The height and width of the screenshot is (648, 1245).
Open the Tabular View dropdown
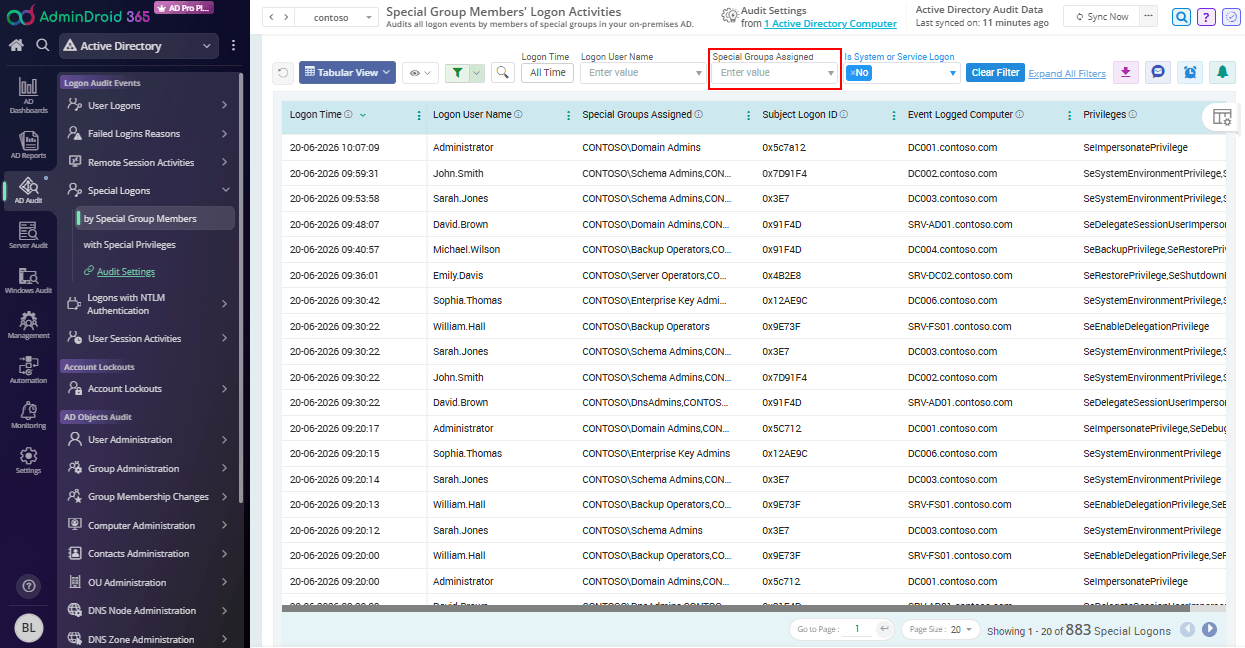pyautogui.click(x=347, y=72)
